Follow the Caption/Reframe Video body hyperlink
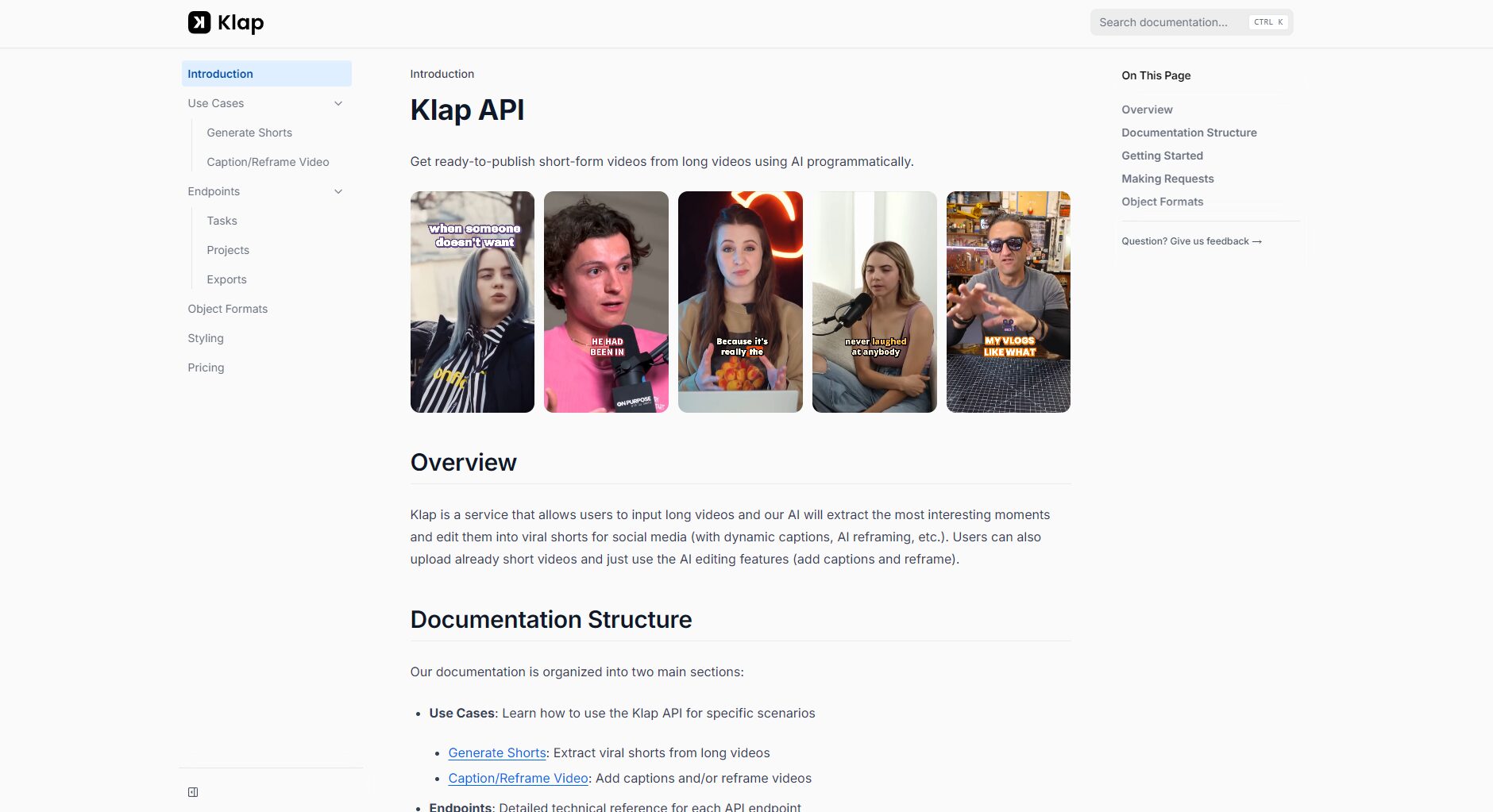The height and width of the screenshot is (812, 1493). (x=518, y=778)
